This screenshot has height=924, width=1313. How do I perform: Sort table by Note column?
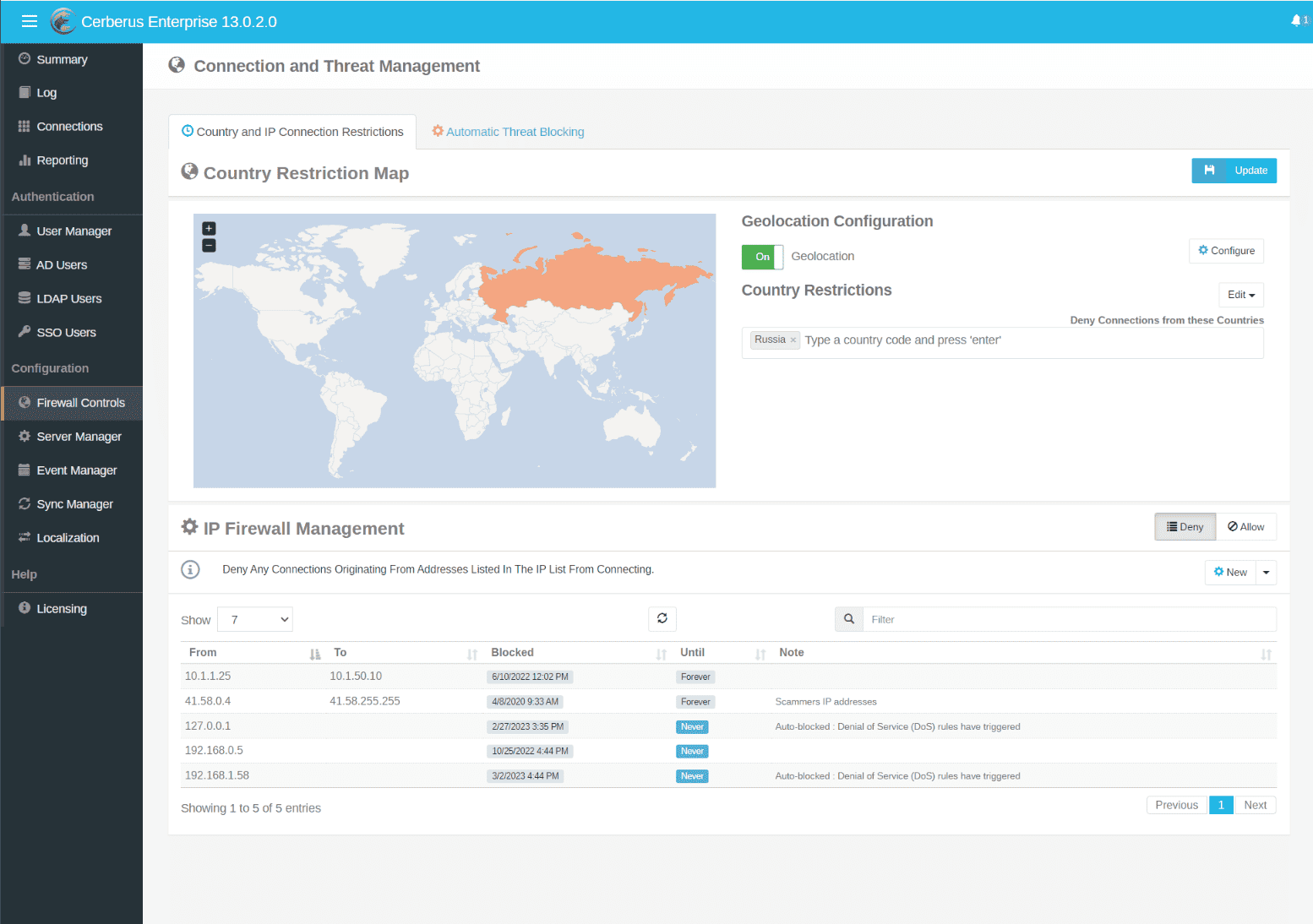(x=1024, y=653)
